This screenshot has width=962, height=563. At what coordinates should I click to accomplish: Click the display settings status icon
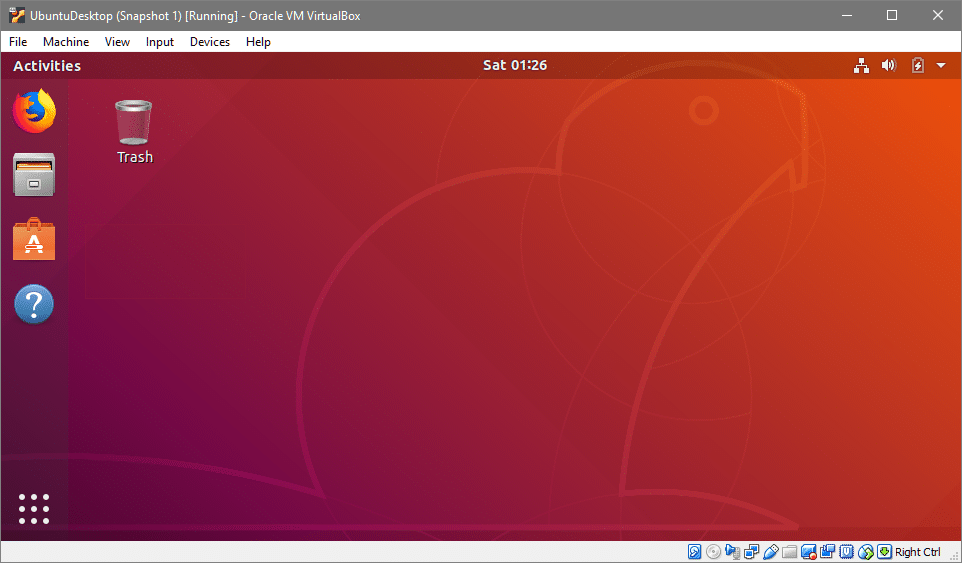828,552
